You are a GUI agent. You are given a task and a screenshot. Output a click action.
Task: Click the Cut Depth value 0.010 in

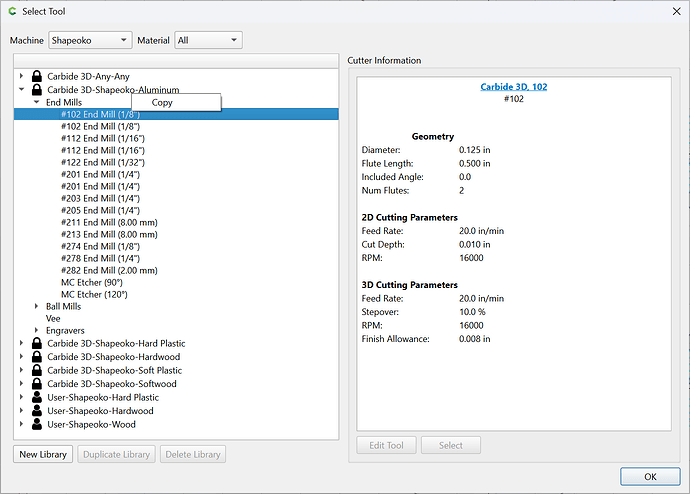coord(474,244)
